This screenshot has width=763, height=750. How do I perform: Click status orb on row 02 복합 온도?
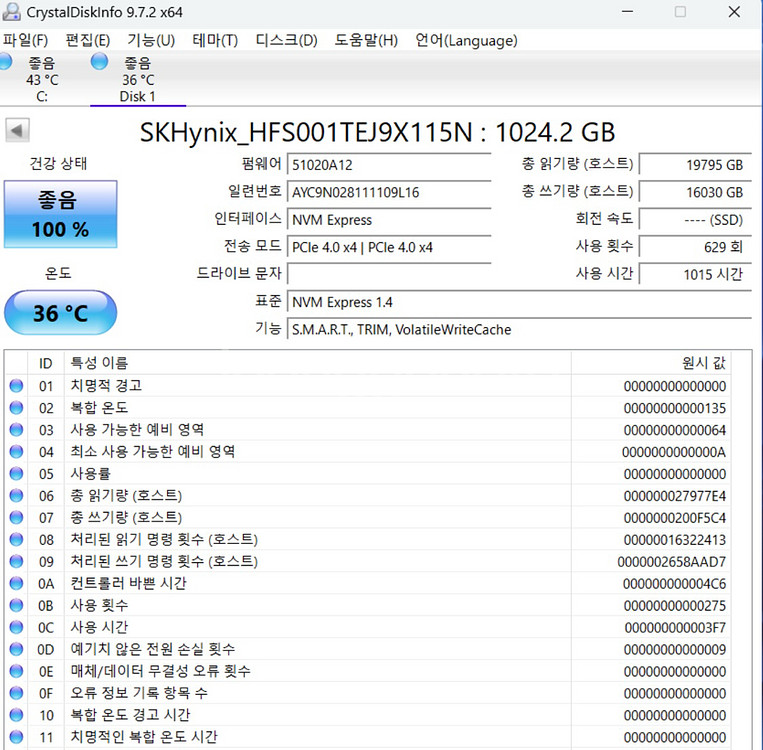(16, 408)
